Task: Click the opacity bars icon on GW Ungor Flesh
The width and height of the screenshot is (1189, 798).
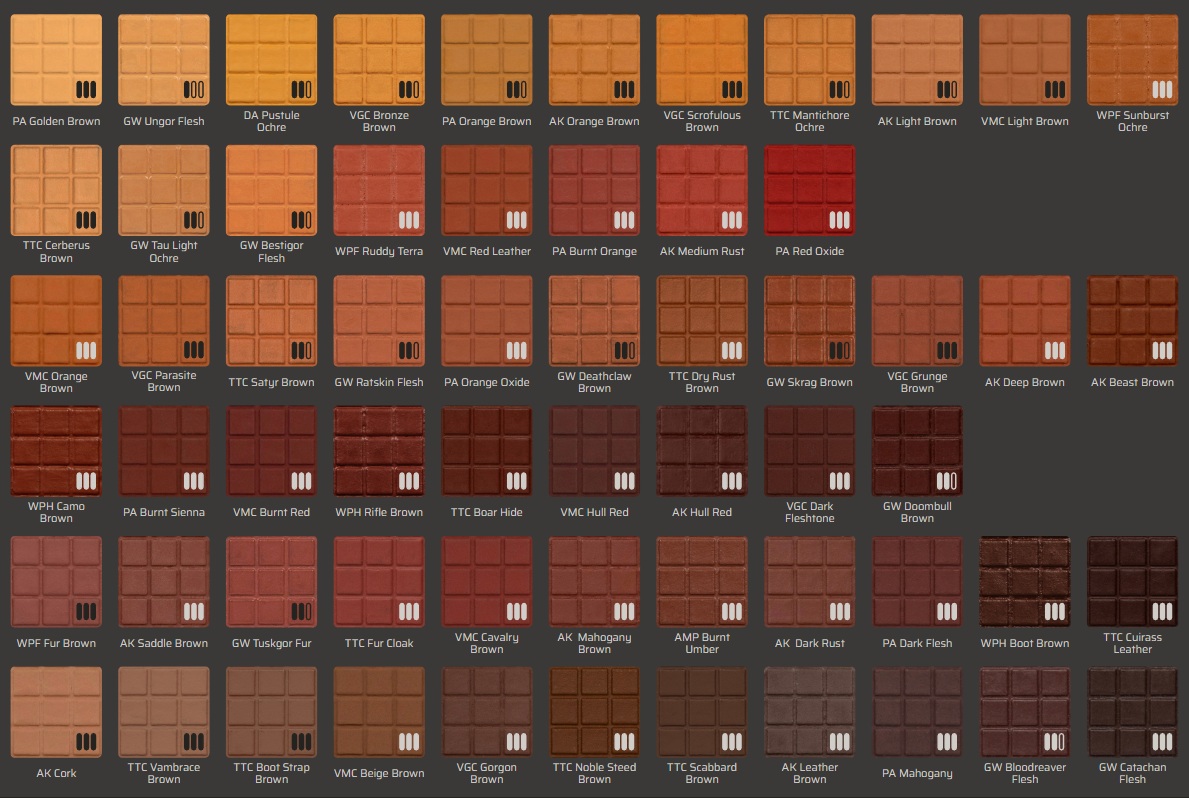Action: pyautogui.click(x=194, y=90)
